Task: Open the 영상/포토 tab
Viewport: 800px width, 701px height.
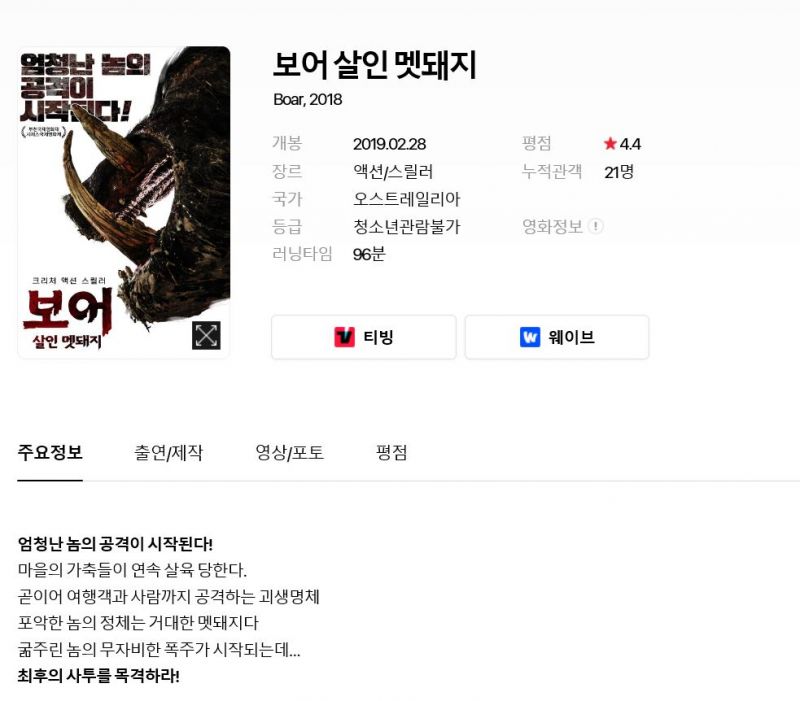Action: coord(289,453)
